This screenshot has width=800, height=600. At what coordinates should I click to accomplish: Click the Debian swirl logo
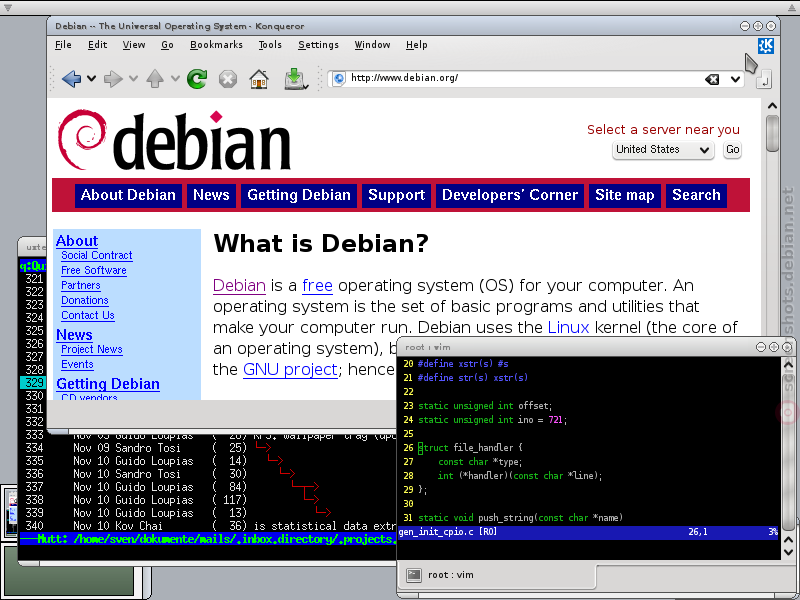tap(82, 139)
